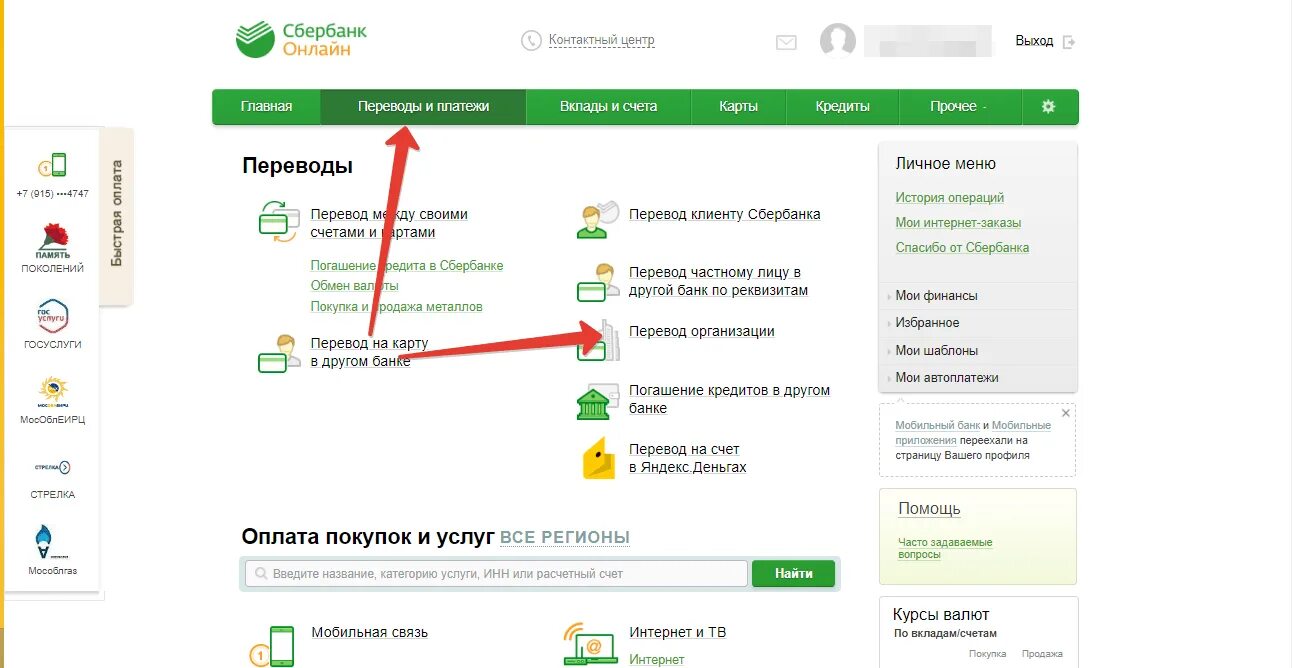
Task: Open Часто задаваемые вопросы link
Action: (x=945, y=548)
